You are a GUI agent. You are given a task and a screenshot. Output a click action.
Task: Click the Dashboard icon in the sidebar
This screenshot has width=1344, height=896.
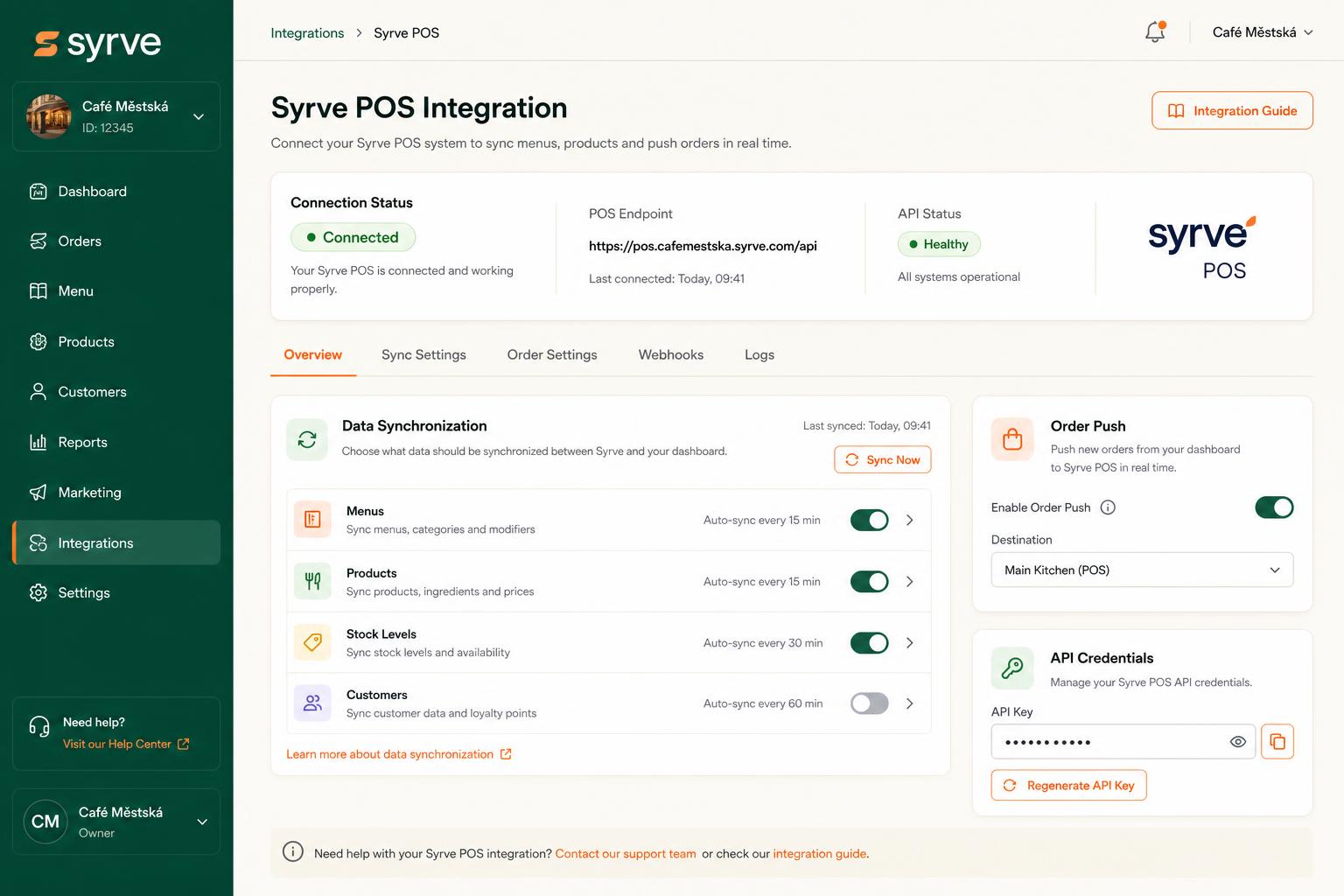pyautogui.click(x=38, y=192)
